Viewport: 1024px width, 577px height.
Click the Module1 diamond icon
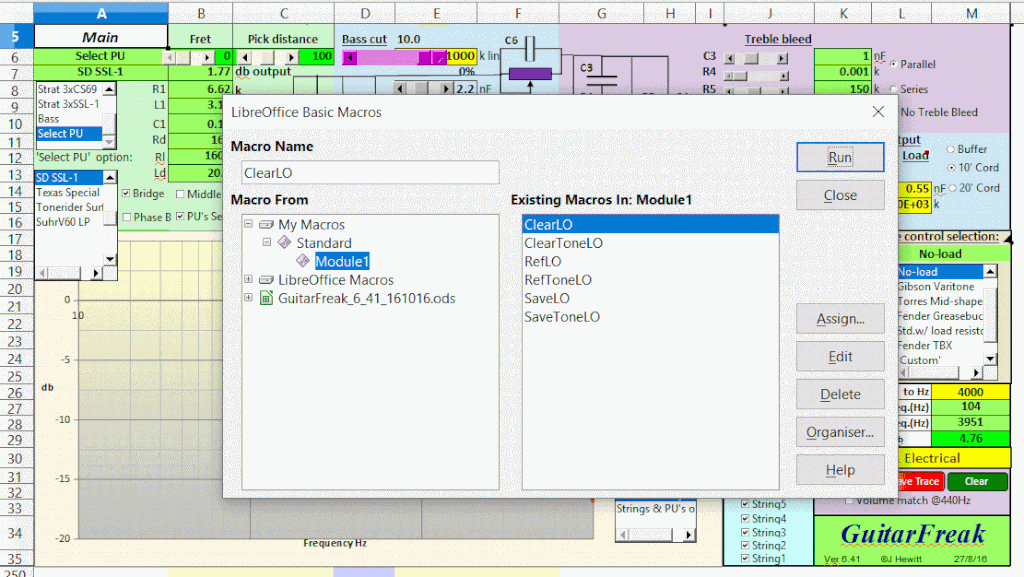pos(303,261)
